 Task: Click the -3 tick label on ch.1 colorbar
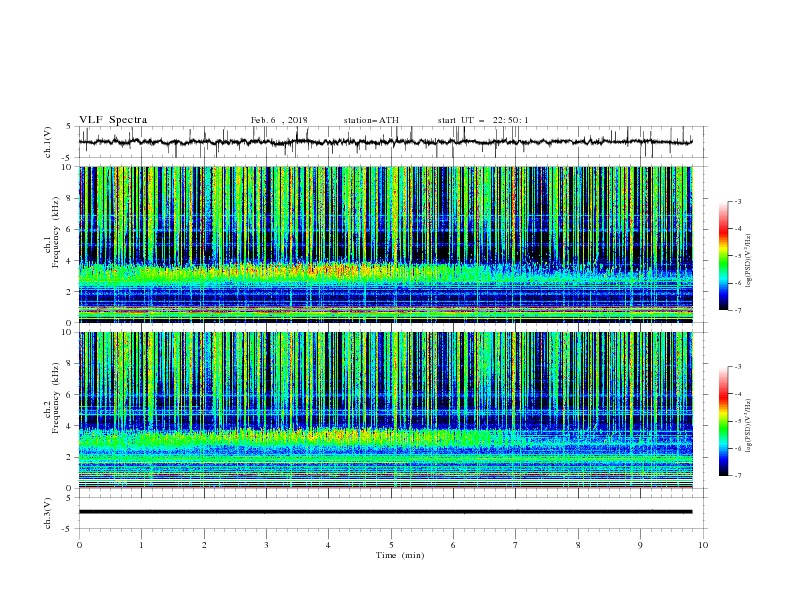coord(737,201)
